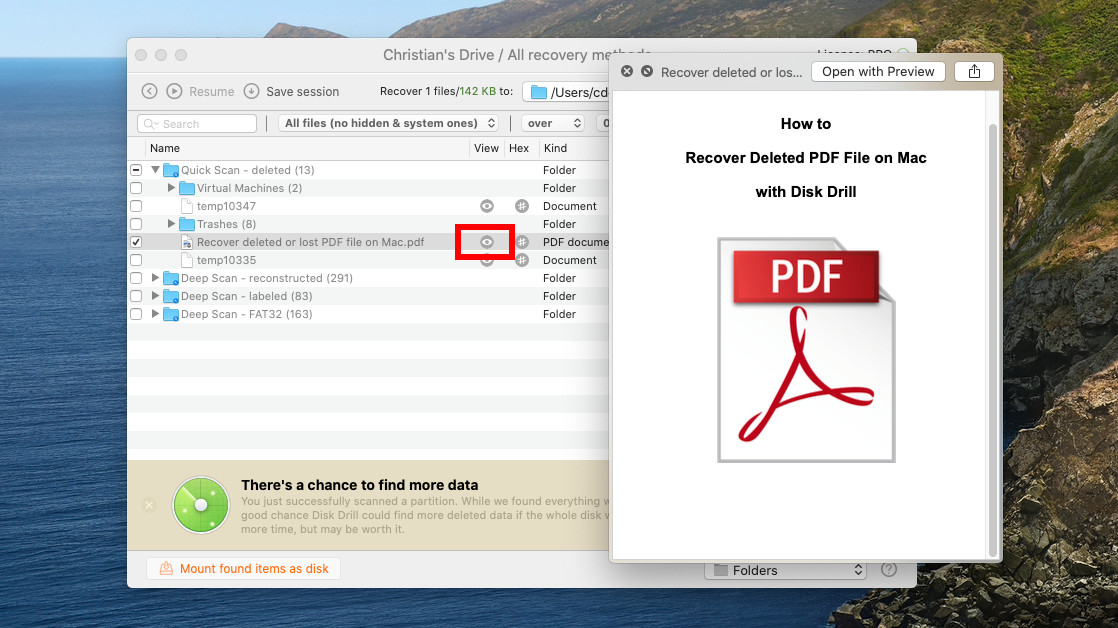Click into the Search field
Screen dimensions: 1118x628
(x=197, y=123)
